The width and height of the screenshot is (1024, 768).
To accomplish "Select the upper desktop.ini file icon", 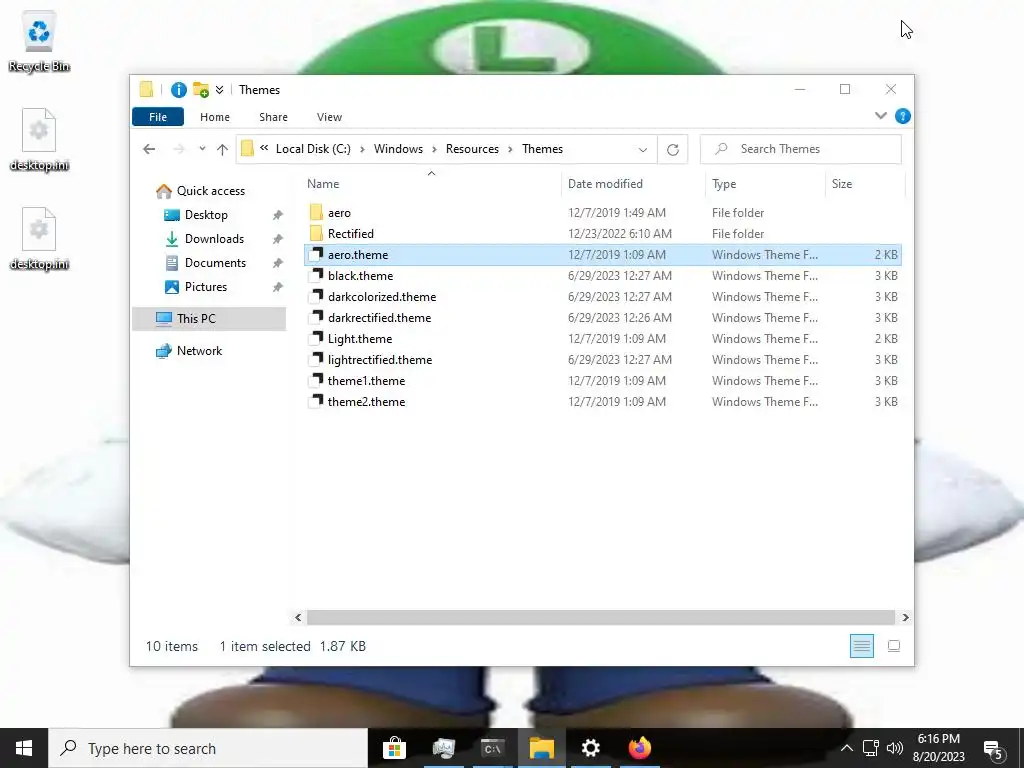I will (x=39, y=140).
